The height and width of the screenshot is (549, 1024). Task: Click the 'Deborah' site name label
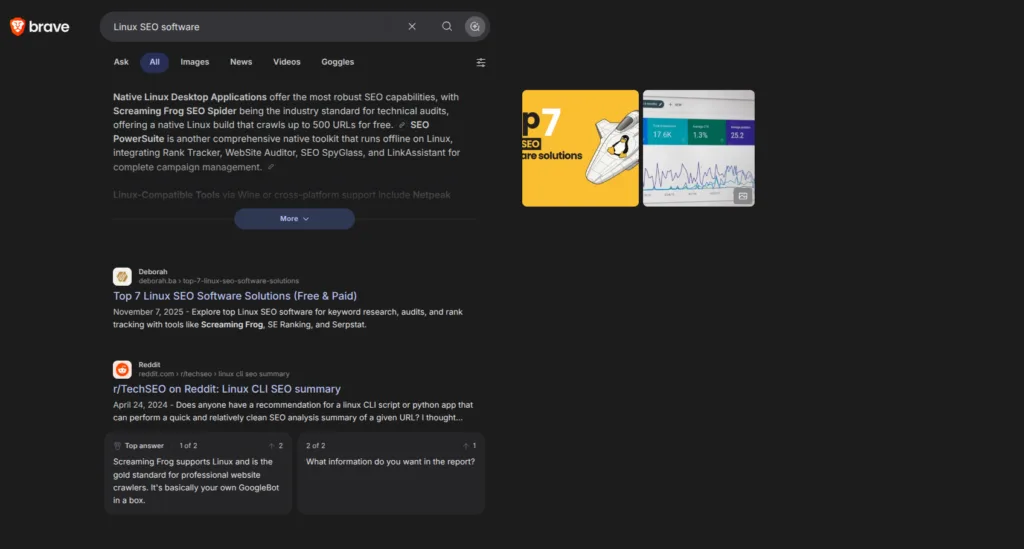pyautogui.click(x=153, y=272)
